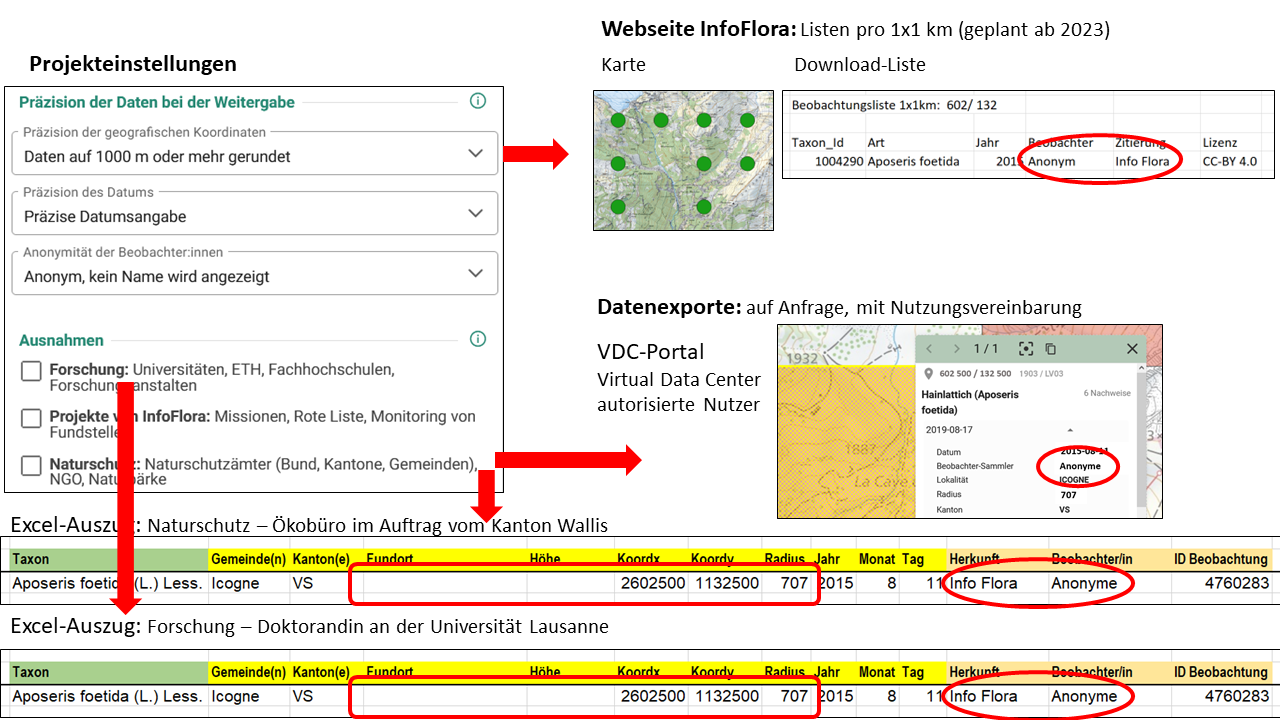This screenshot has width=1280, height=720.
Task: Click Koordy 1132500 in Naturschutz extract
Action: coord(725,583)
